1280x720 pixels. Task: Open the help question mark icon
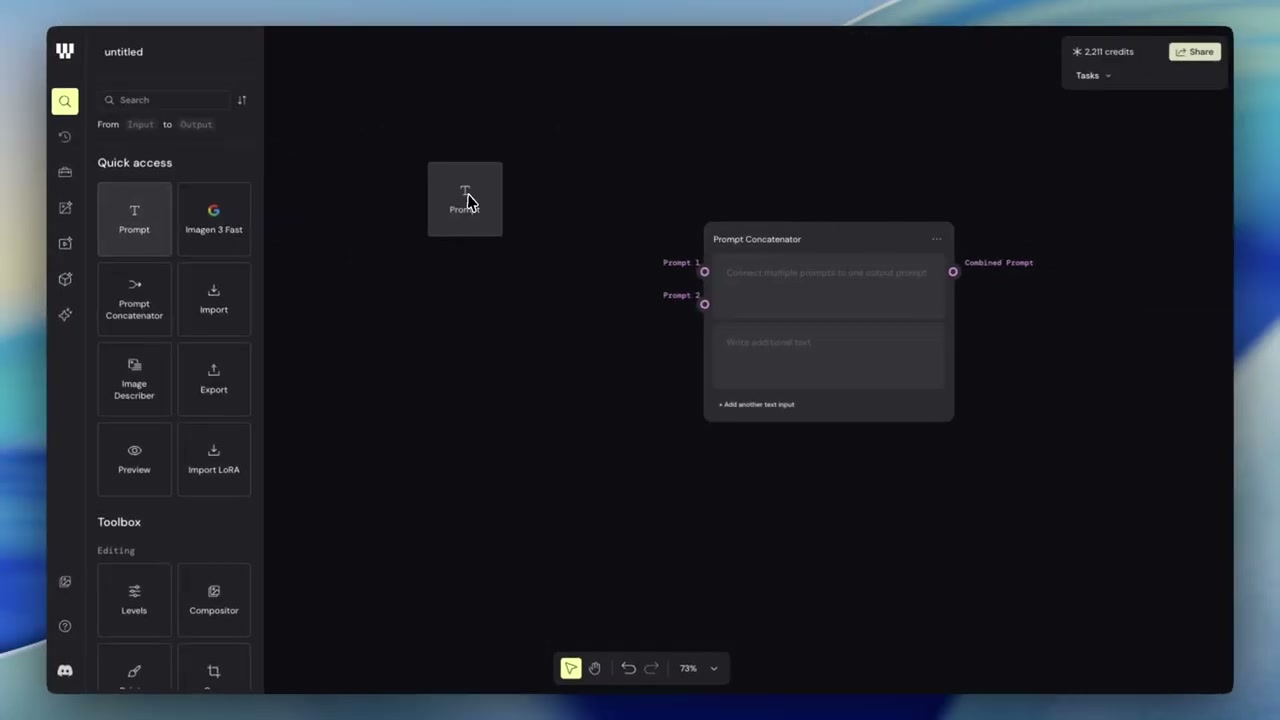pyautogui.click(x=65, y=626)
